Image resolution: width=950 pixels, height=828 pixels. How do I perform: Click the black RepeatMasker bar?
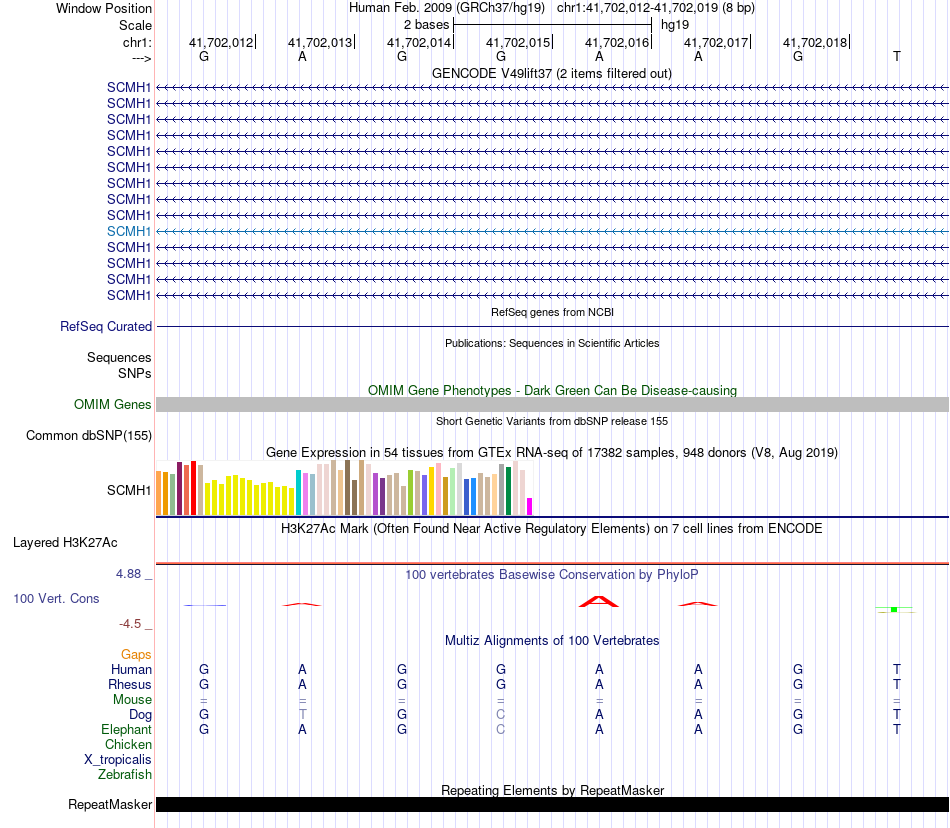[552, 804]
